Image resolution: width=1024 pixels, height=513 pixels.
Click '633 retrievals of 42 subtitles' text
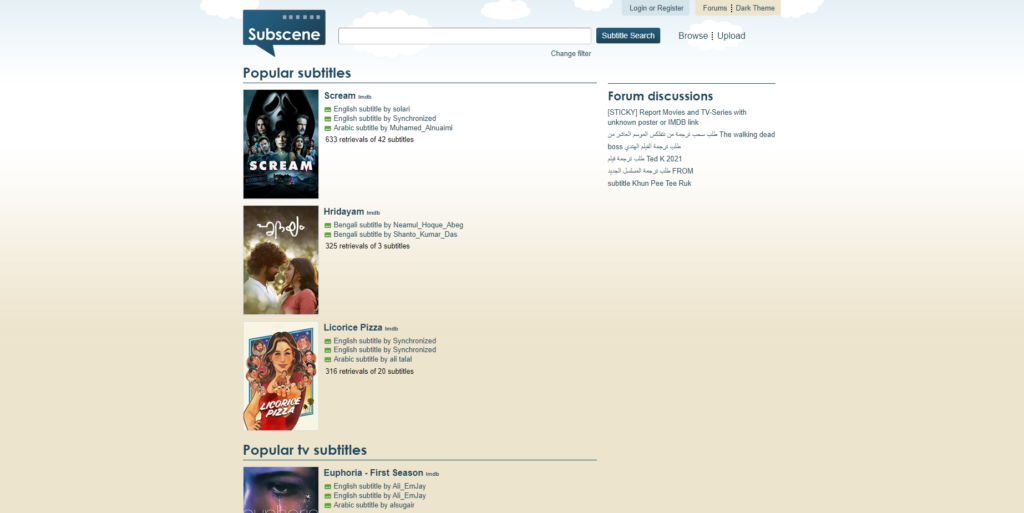(x=370, y=140)
